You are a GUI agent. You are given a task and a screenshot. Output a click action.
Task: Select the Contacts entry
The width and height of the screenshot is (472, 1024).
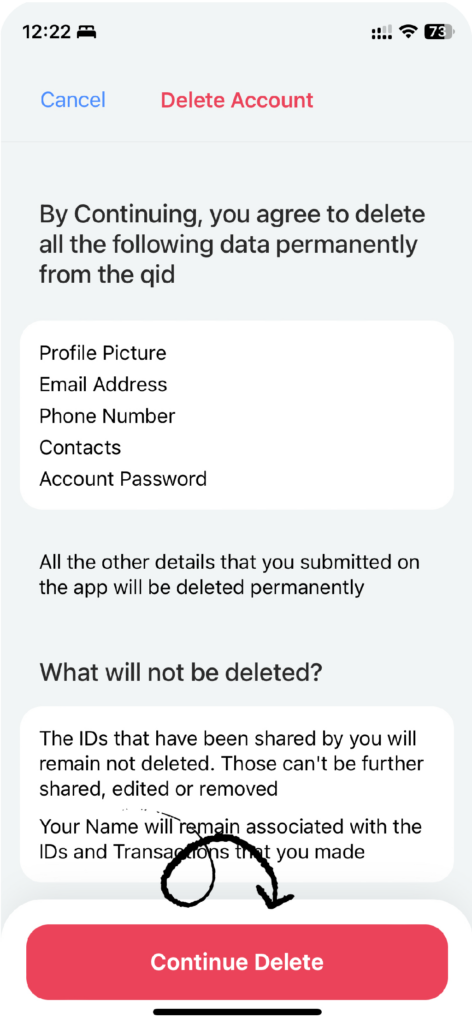[x=80, y=447]
